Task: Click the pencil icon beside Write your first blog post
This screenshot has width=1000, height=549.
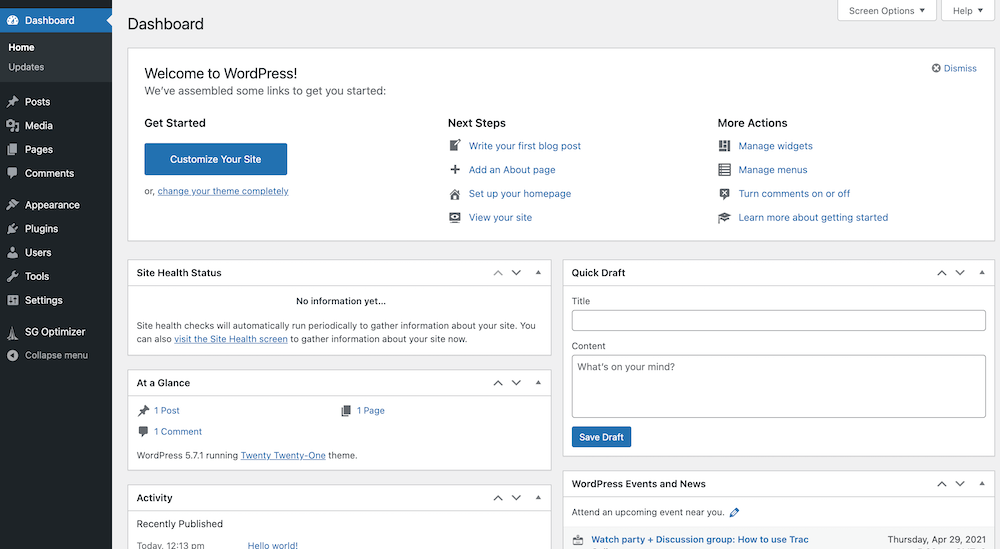Action: [455, 145]
